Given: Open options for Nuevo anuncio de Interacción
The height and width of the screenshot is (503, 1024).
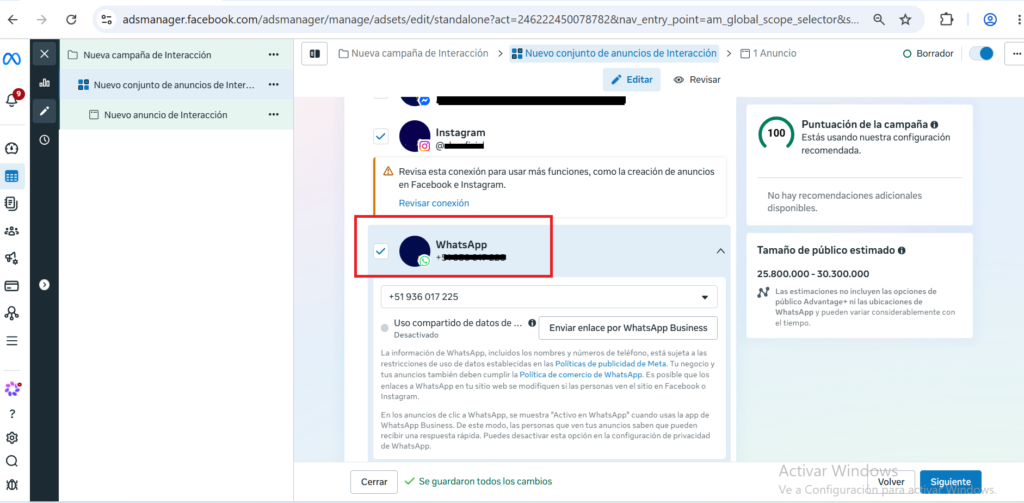Looking at the screenshot, I should 274,114.
